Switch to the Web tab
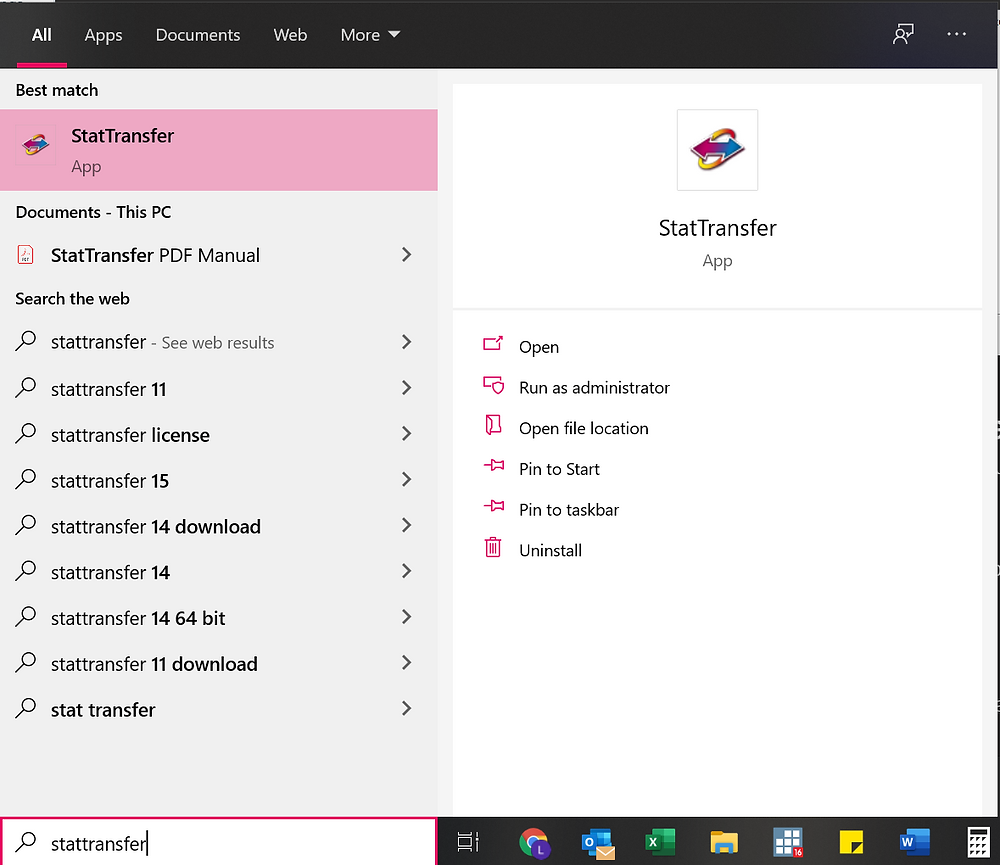The image size is (1000, 865). tap(290, 34)
